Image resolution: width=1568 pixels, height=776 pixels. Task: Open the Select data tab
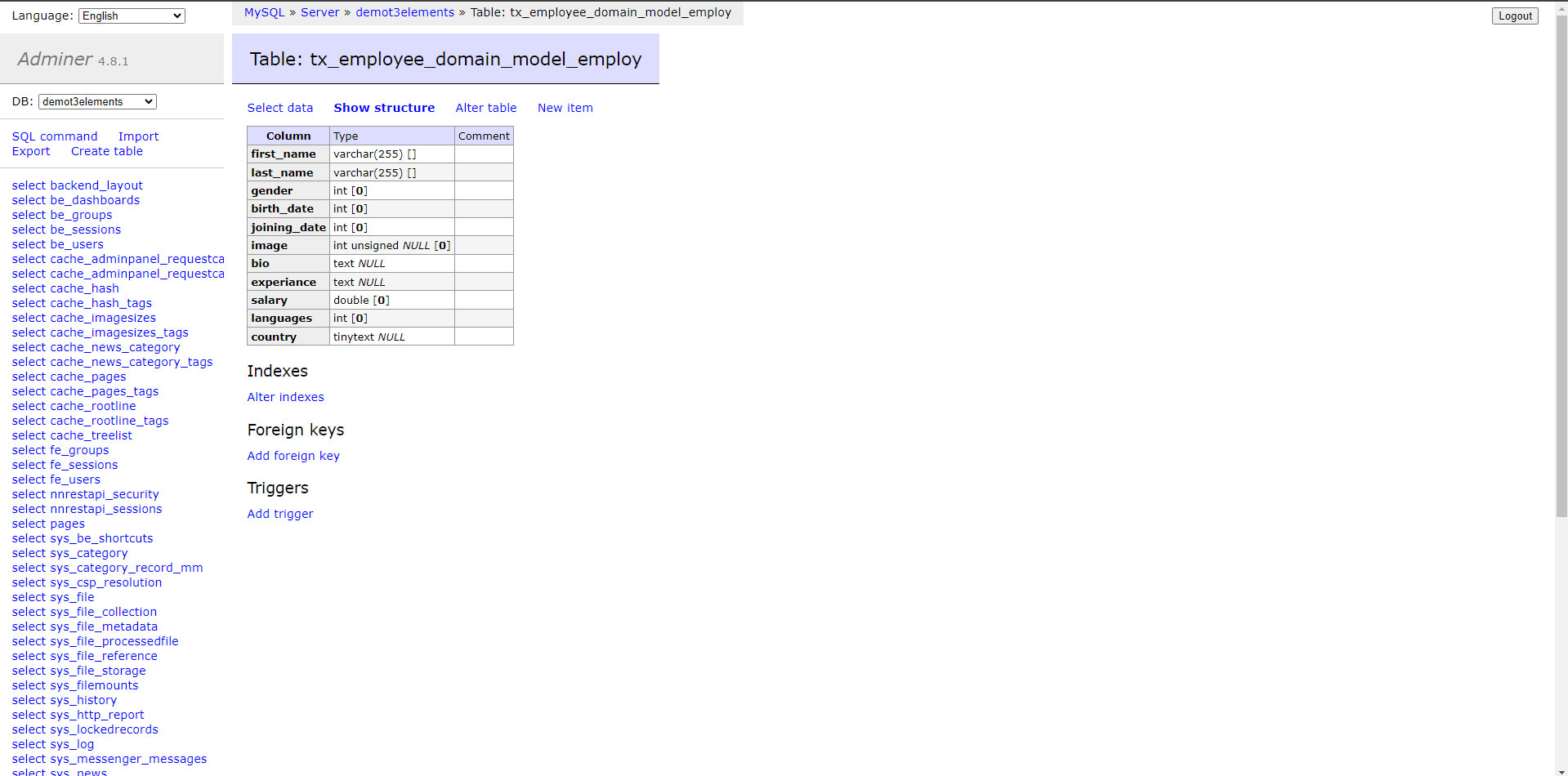[x=279, y=108]
